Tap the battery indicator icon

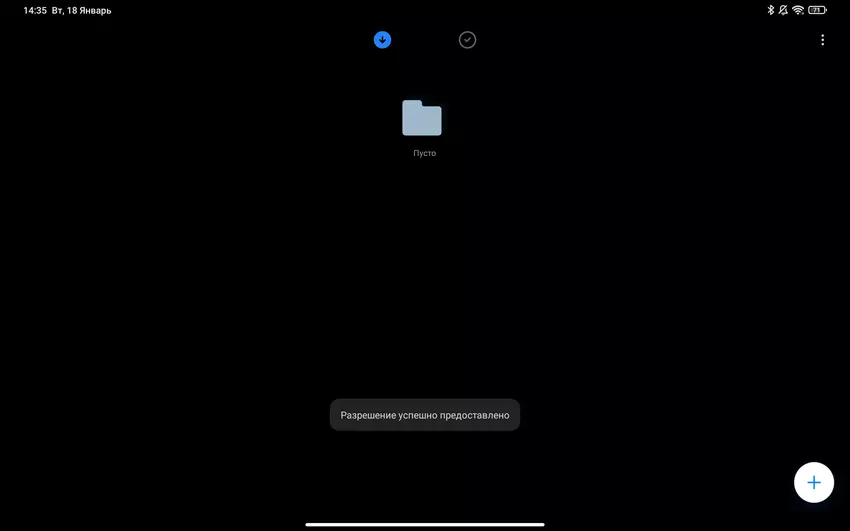pyautogui.click(x=817, y=10)
